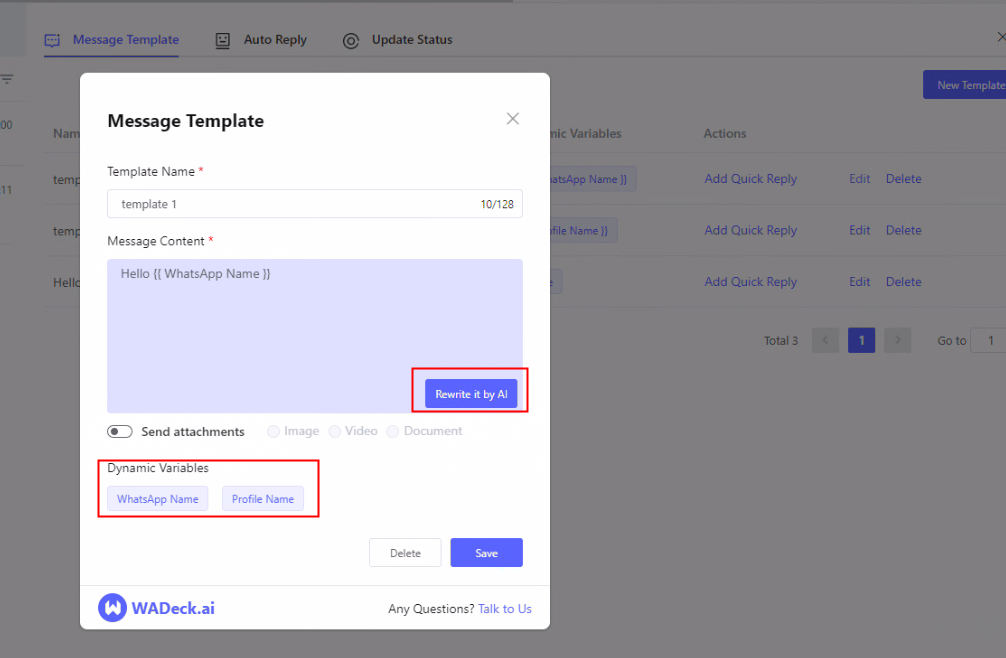Screen dimensions: 1006x658
Task: Select the Image radio button
Action: [x=273, y=432]
